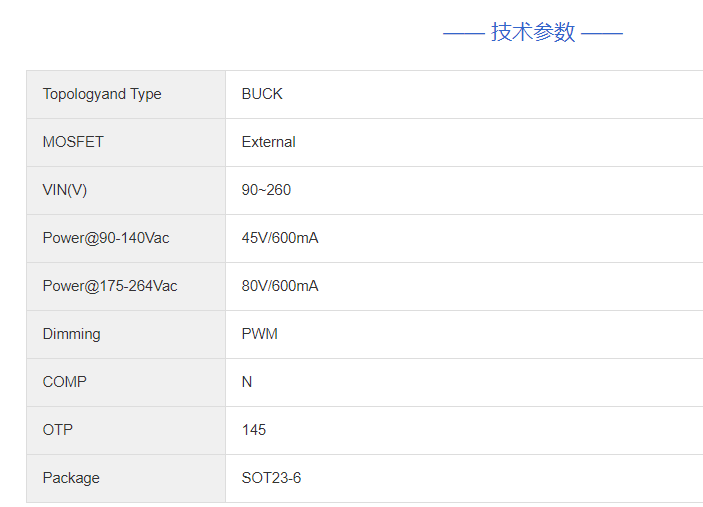This screenshot has height=507, width=703.
Task: Click the N value for COMP
Action: (247, 382)
